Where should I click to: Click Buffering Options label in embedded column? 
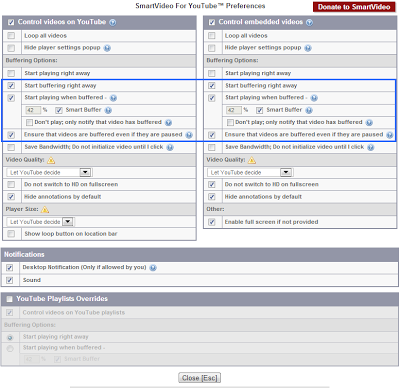(232, 60)
